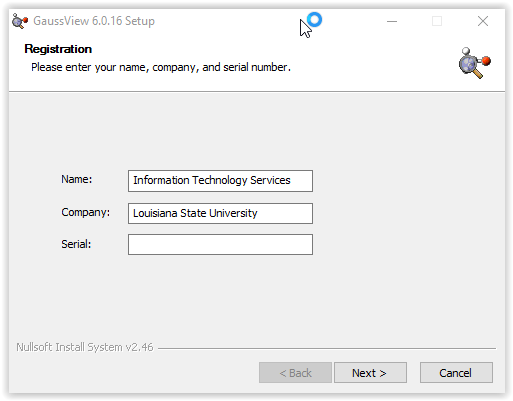Image resolution: width=513 pixels, height=401 pixels.
Task: Click the disabled < Back button
Action: [x=295, y=373]
